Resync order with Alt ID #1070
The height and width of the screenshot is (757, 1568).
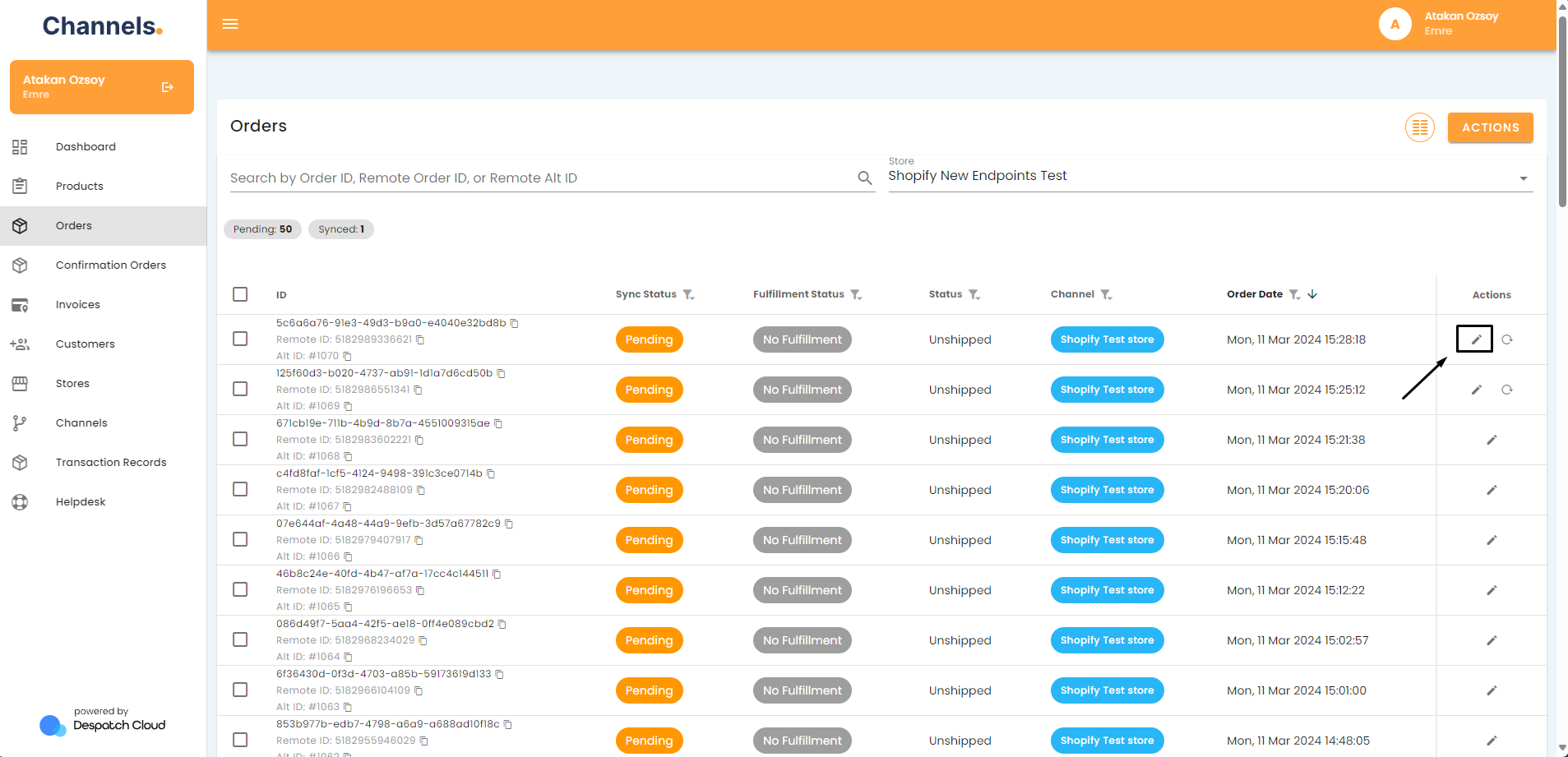coord(1506,339)
